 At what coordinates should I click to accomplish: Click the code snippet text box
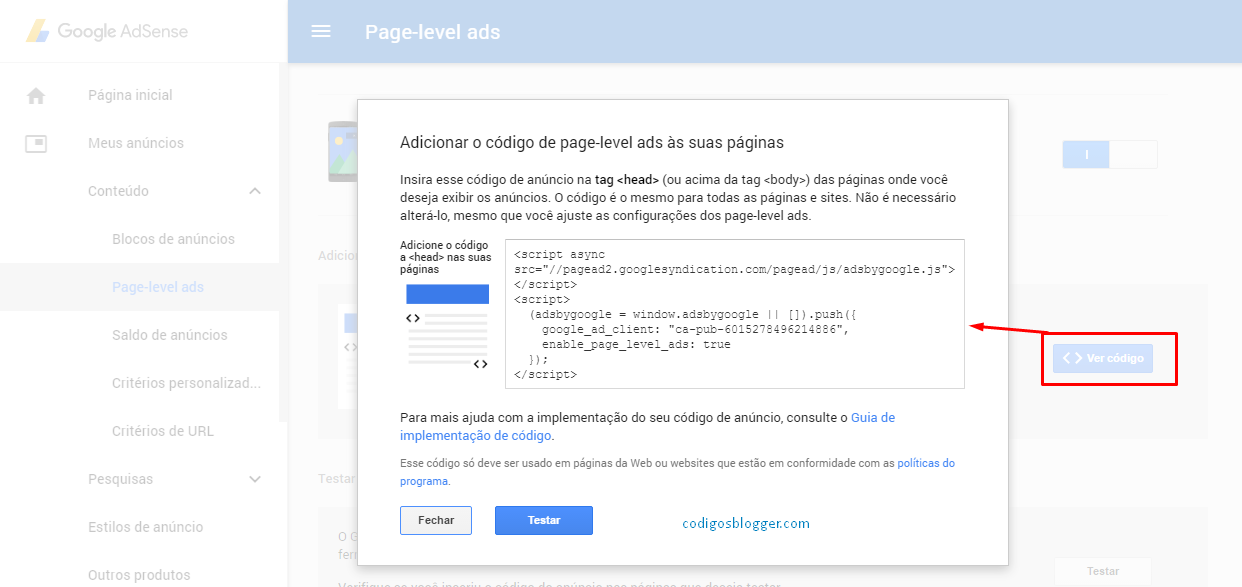[x=735, y=314]
